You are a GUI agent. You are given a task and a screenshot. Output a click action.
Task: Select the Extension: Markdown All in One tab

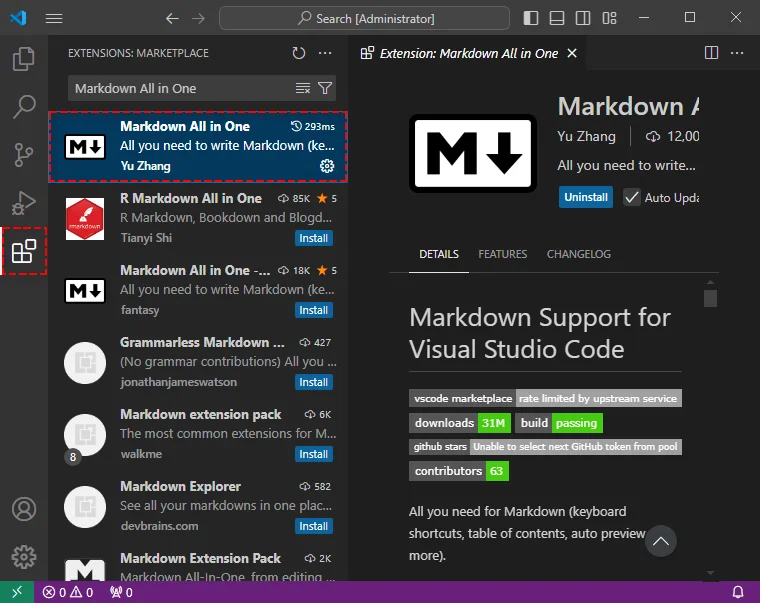click(x=469, y=53)
